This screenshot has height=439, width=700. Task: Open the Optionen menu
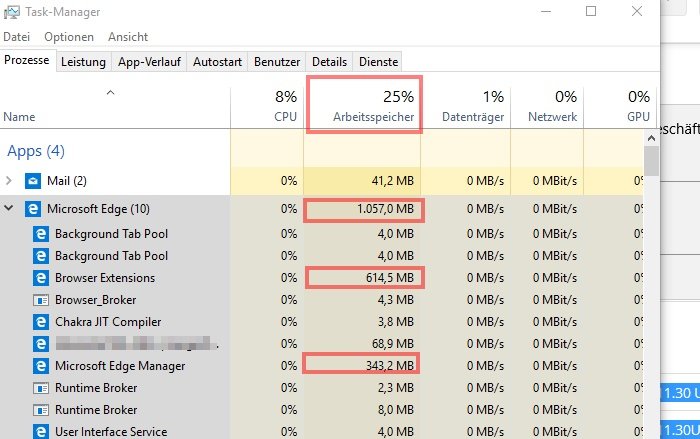pyautogui.click(x=69, y=37)
